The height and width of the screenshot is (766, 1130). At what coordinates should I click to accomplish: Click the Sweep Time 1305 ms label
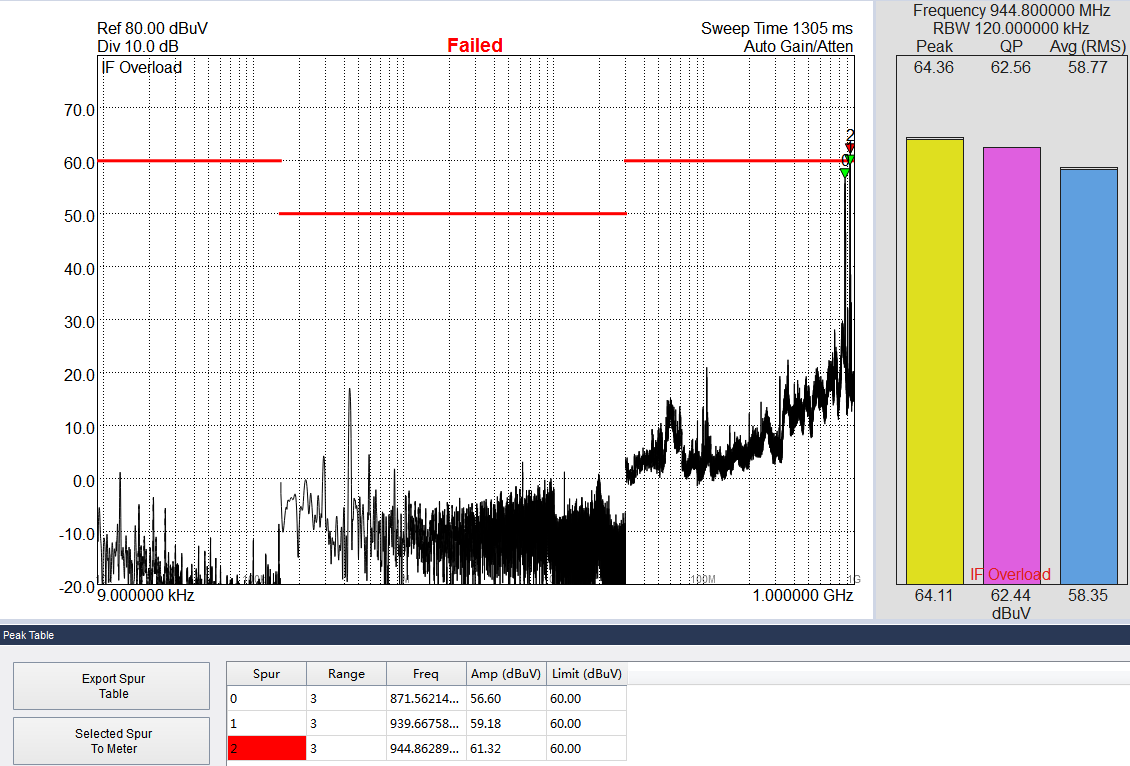point(777,28)
